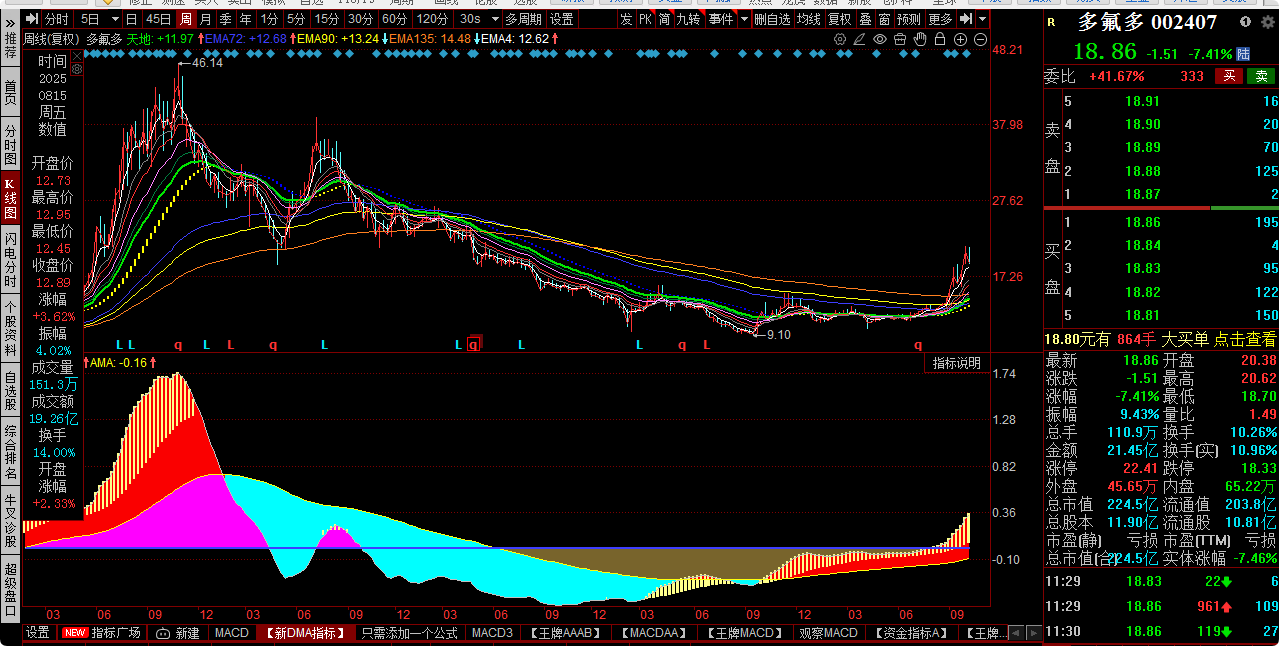Click 删自选 remove from watchlist
The image size is (1279, 646).
coord(772,19)
